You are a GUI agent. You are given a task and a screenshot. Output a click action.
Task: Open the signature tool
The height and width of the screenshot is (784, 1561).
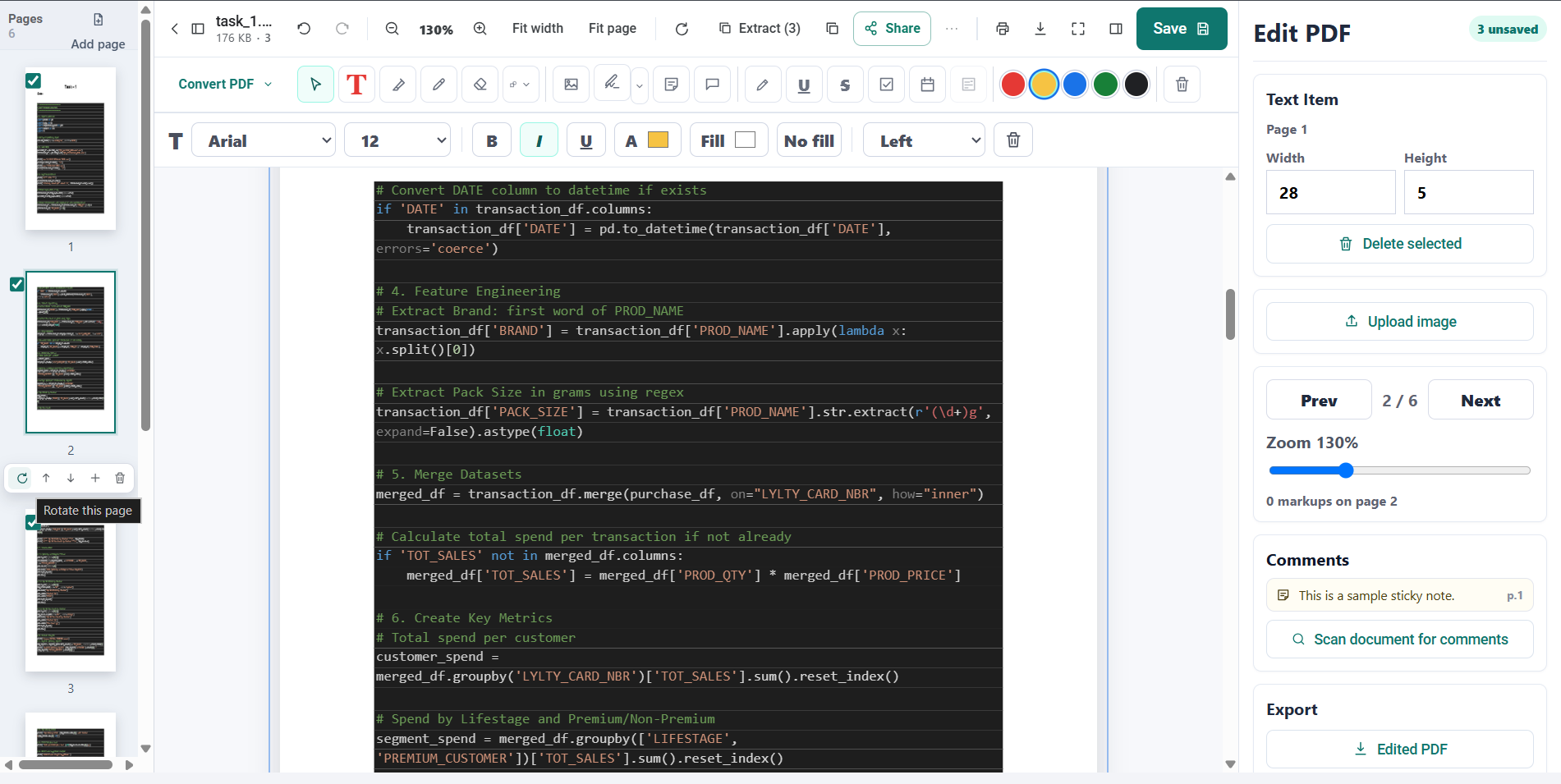(x=612, y=83)
